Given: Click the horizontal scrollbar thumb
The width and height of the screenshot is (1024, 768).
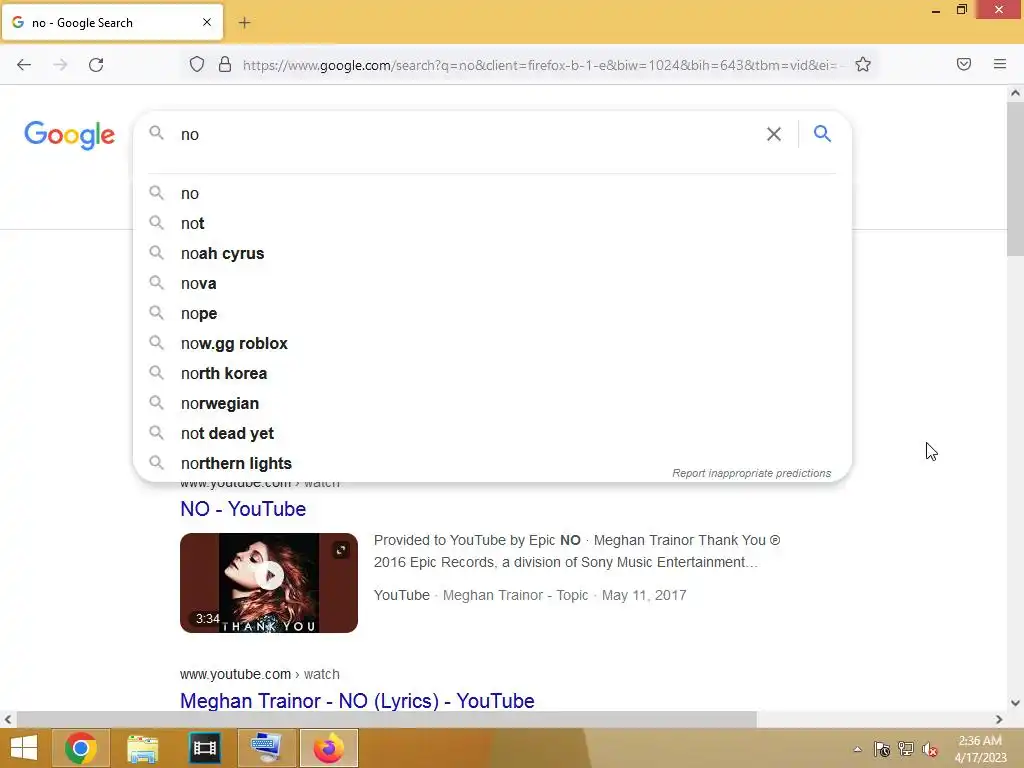Looking at the screenshot, I should 386,719.
